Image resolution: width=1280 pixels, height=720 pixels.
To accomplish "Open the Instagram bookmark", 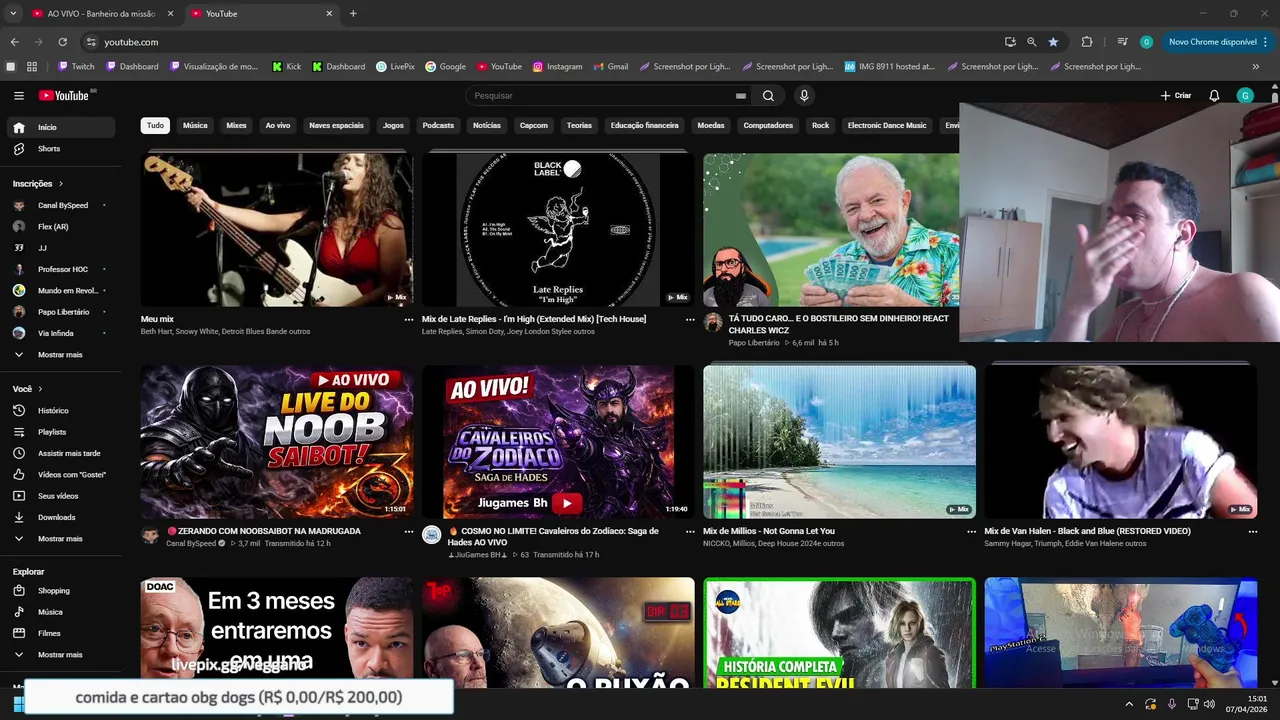I will [x=557, y=67].
